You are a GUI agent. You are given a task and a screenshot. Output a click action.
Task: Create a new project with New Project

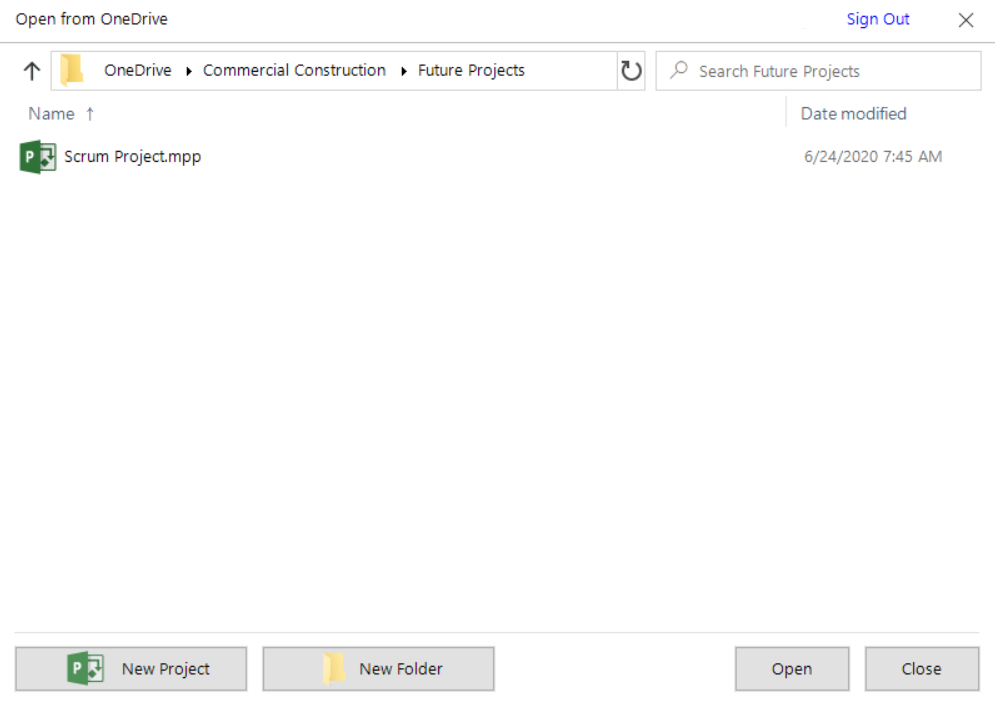pyautogui.click(x=131, y=669)
